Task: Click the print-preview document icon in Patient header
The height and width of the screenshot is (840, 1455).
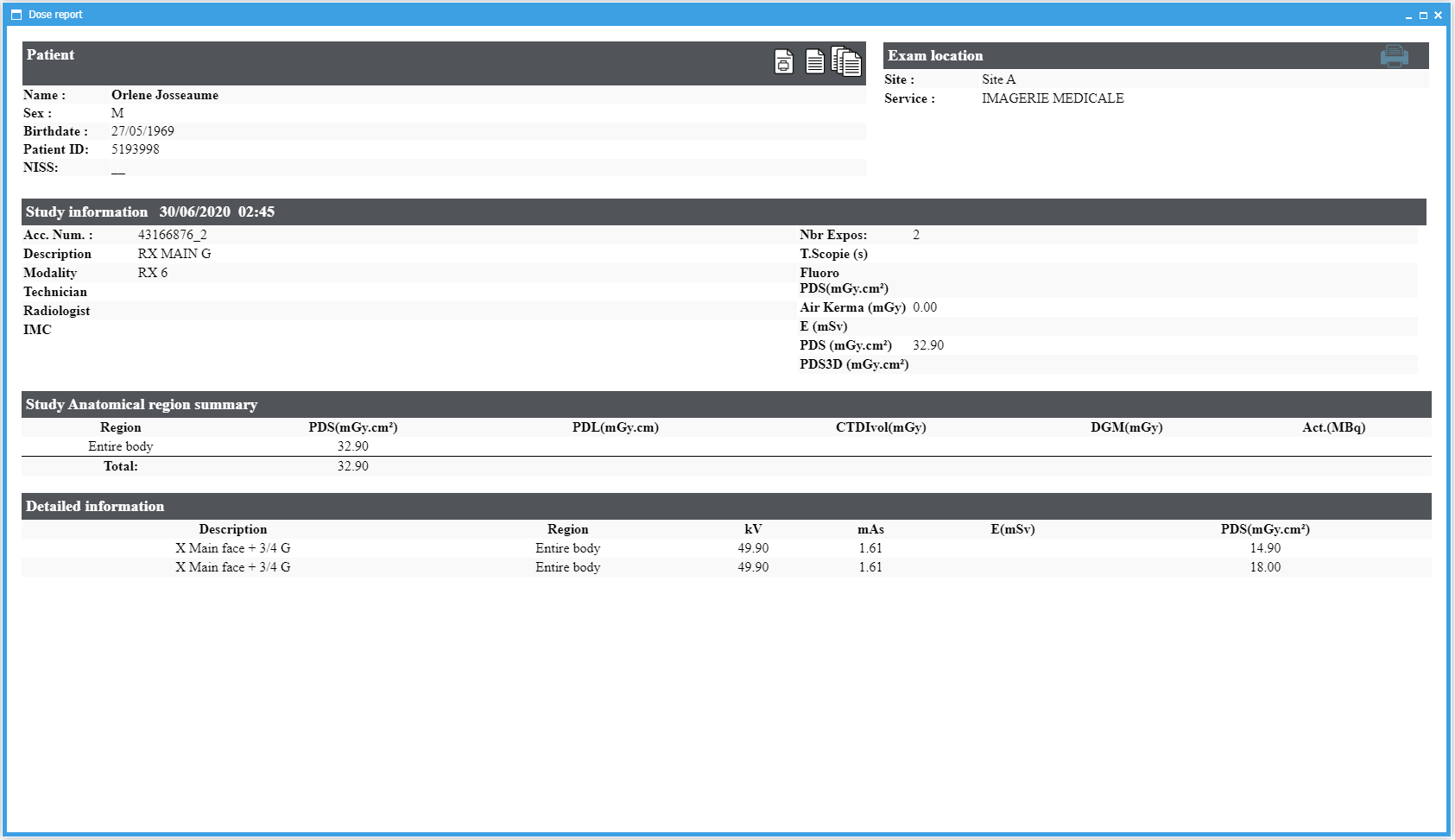Action: click(x=783, y=62)
